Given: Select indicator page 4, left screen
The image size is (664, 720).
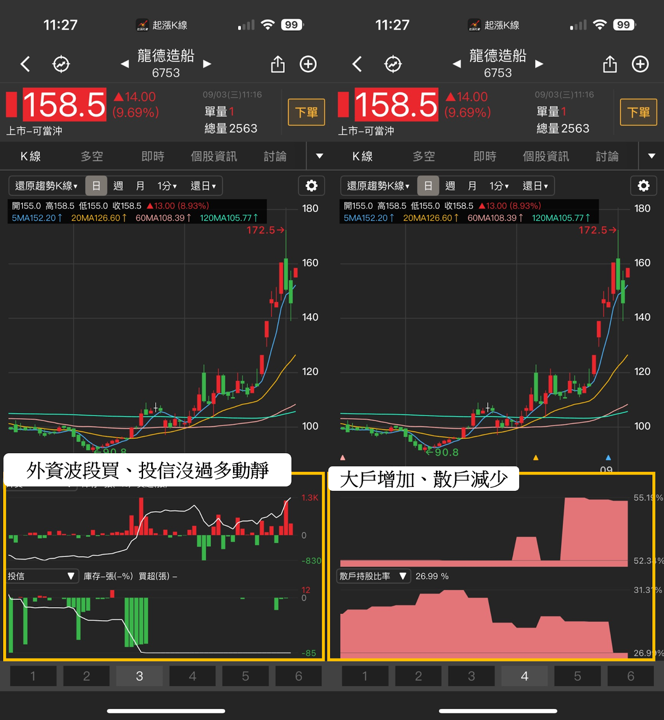Looking at the screenshot, I should tap(192, 676).
